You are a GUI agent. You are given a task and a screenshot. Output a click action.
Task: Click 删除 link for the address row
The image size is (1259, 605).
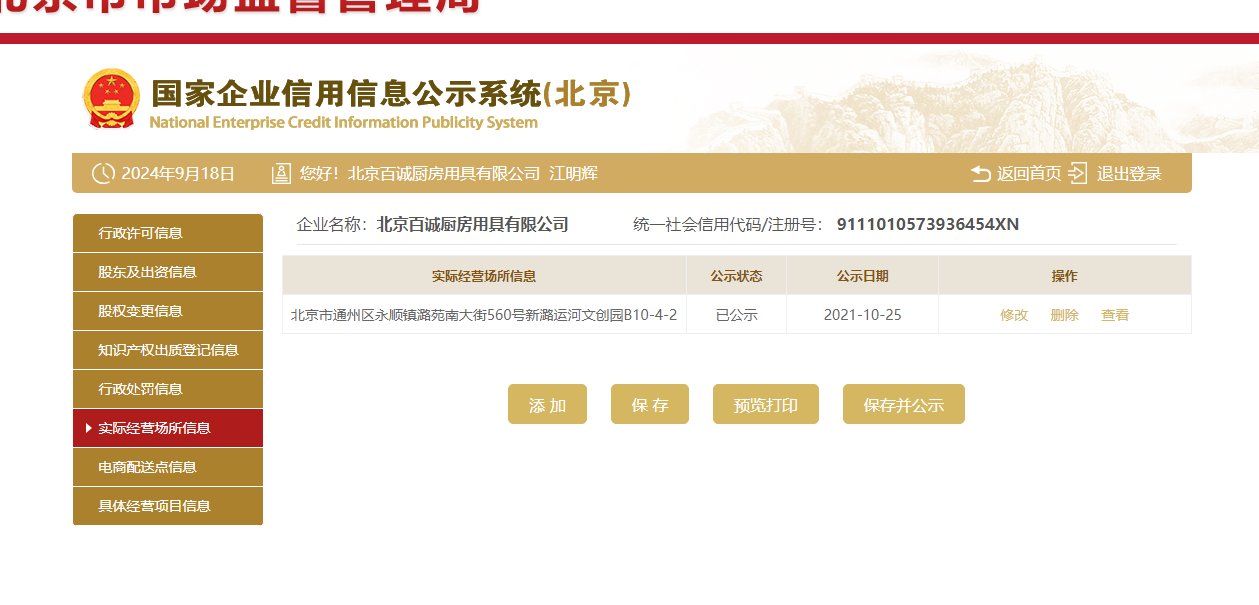click(x=1065, y=314)
